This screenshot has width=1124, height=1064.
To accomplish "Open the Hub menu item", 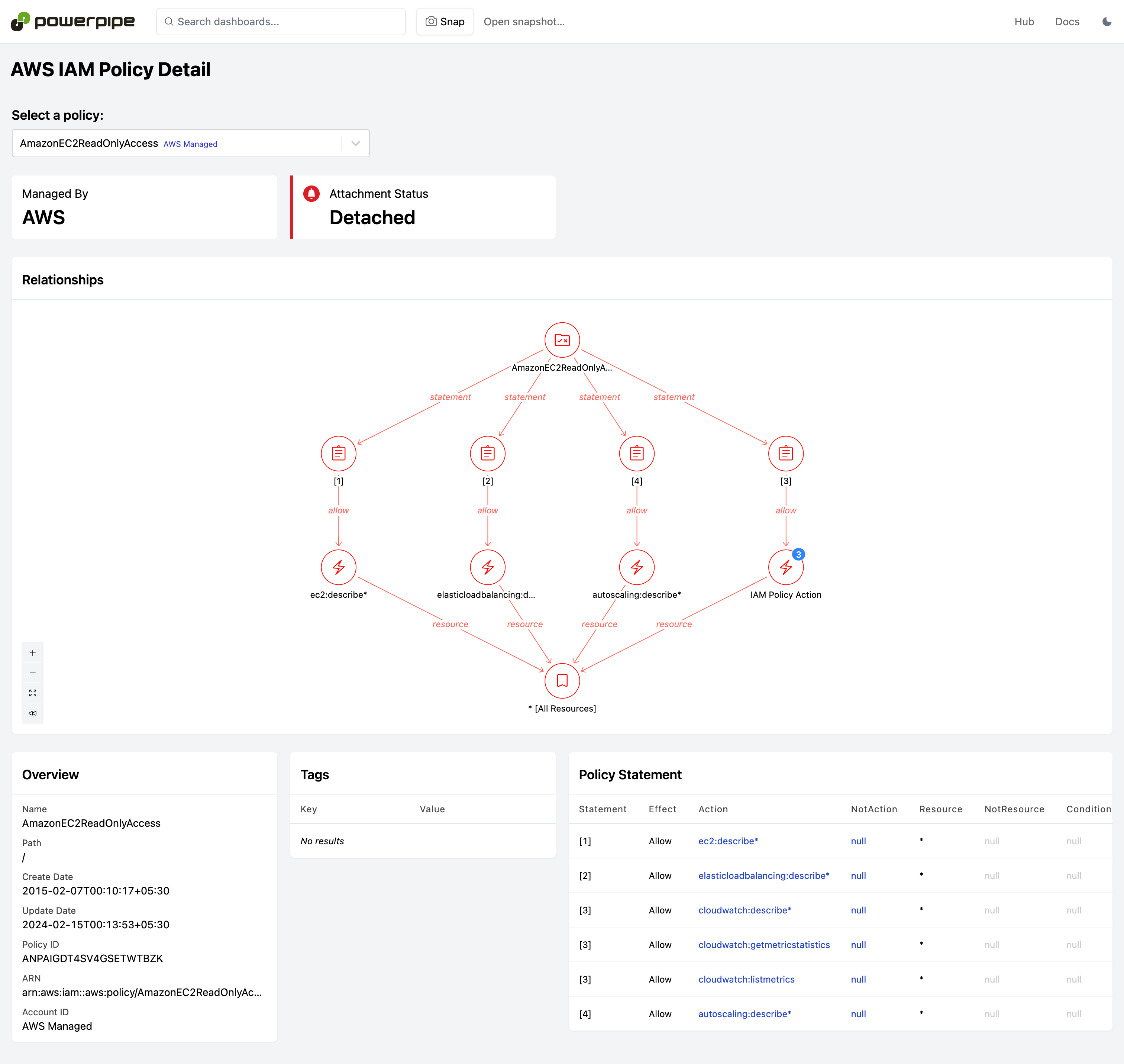I will (x=1024, y=22).
